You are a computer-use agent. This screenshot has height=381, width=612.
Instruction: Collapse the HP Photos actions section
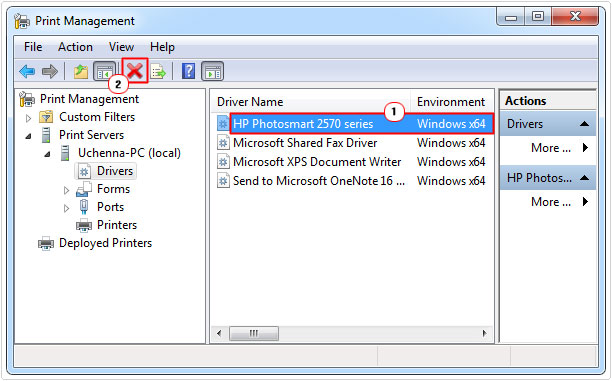584,178
